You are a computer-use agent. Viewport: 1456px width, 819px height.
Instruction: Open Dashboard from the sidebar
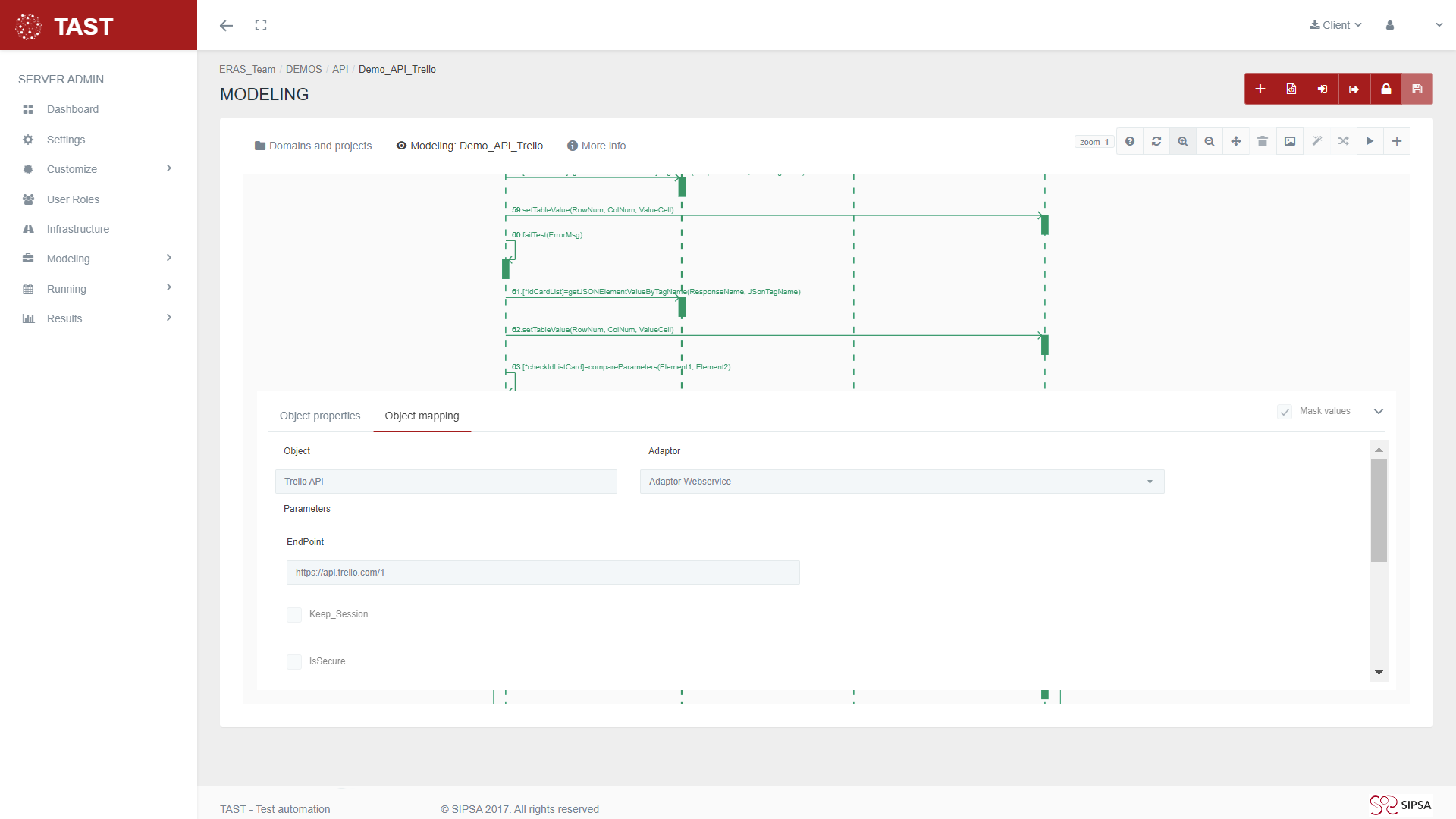72,109
